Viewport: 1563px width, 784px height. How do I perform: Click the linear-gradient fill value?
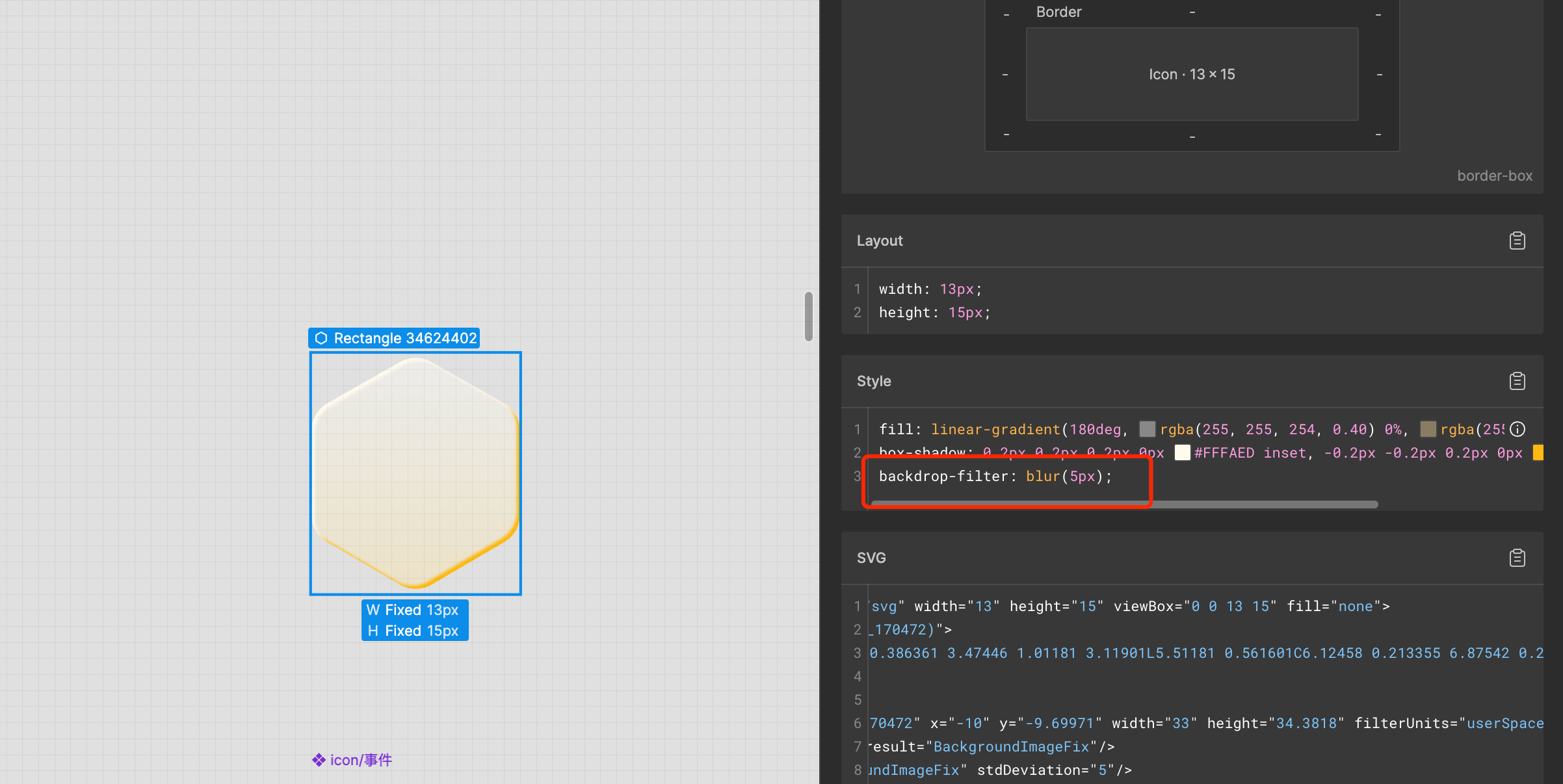click(995, 429)
